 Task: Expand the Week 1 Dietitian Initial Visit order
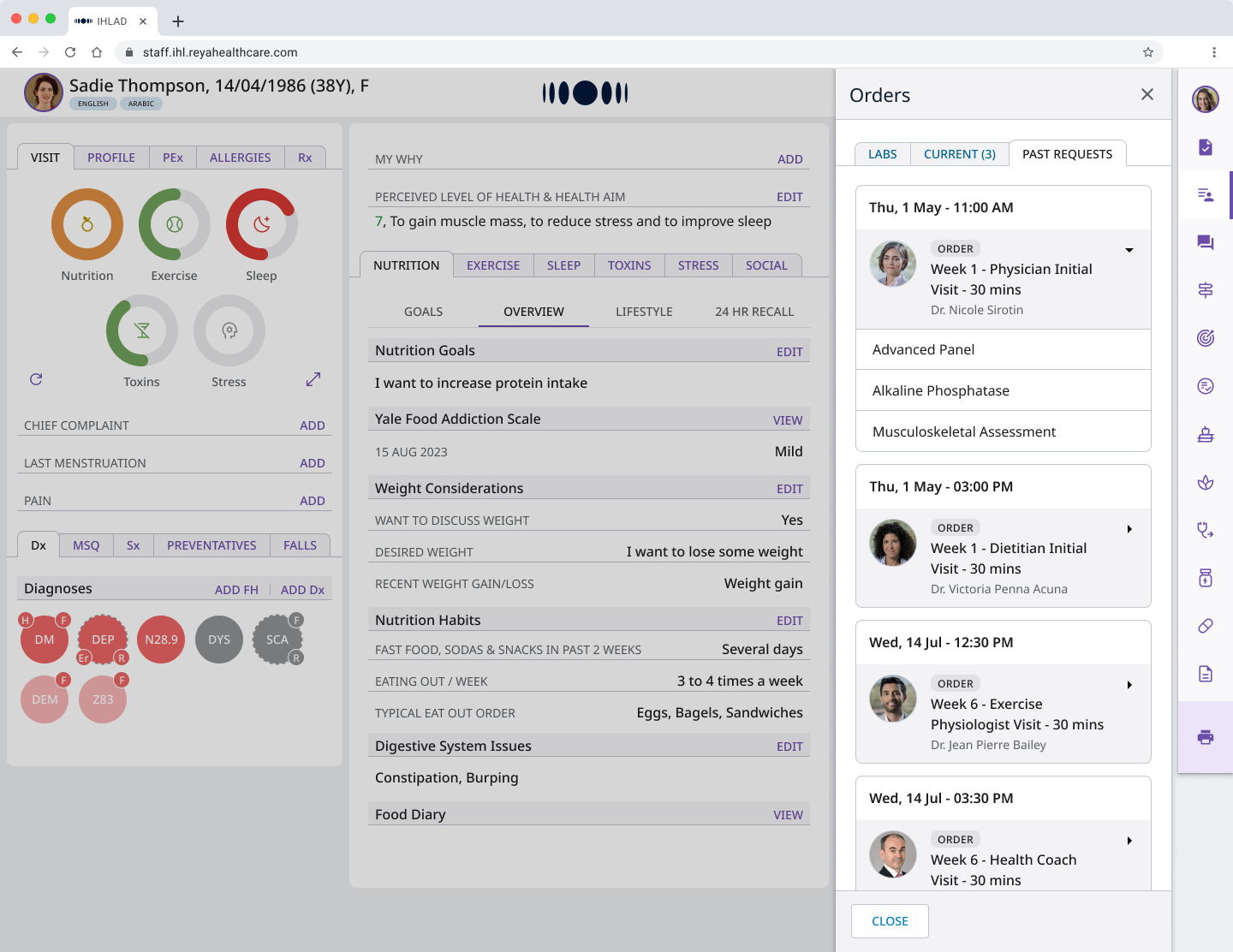click(x=1129, y=529)
